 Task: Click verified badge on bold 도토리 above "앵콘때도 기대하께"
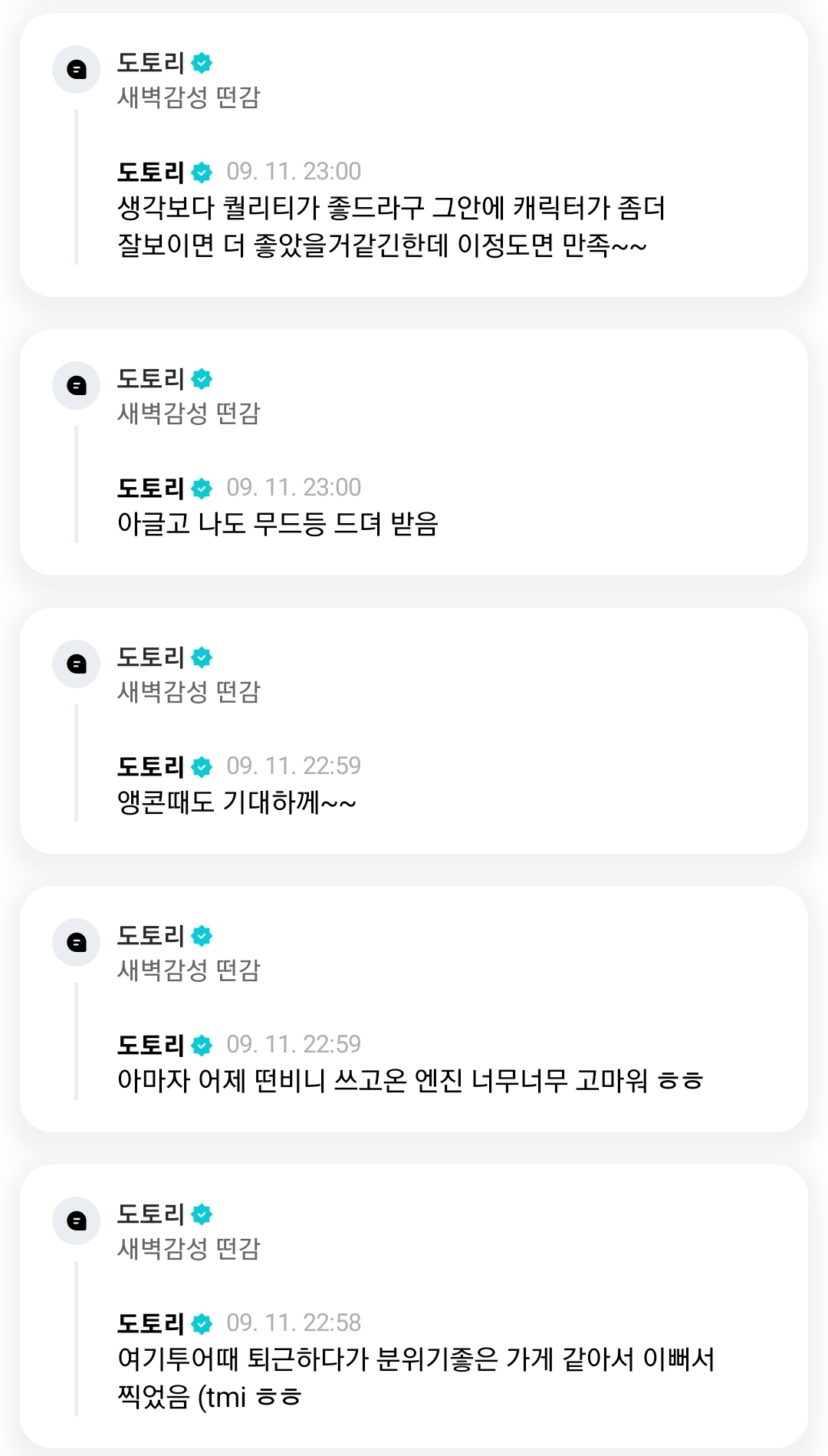(202, 766)
